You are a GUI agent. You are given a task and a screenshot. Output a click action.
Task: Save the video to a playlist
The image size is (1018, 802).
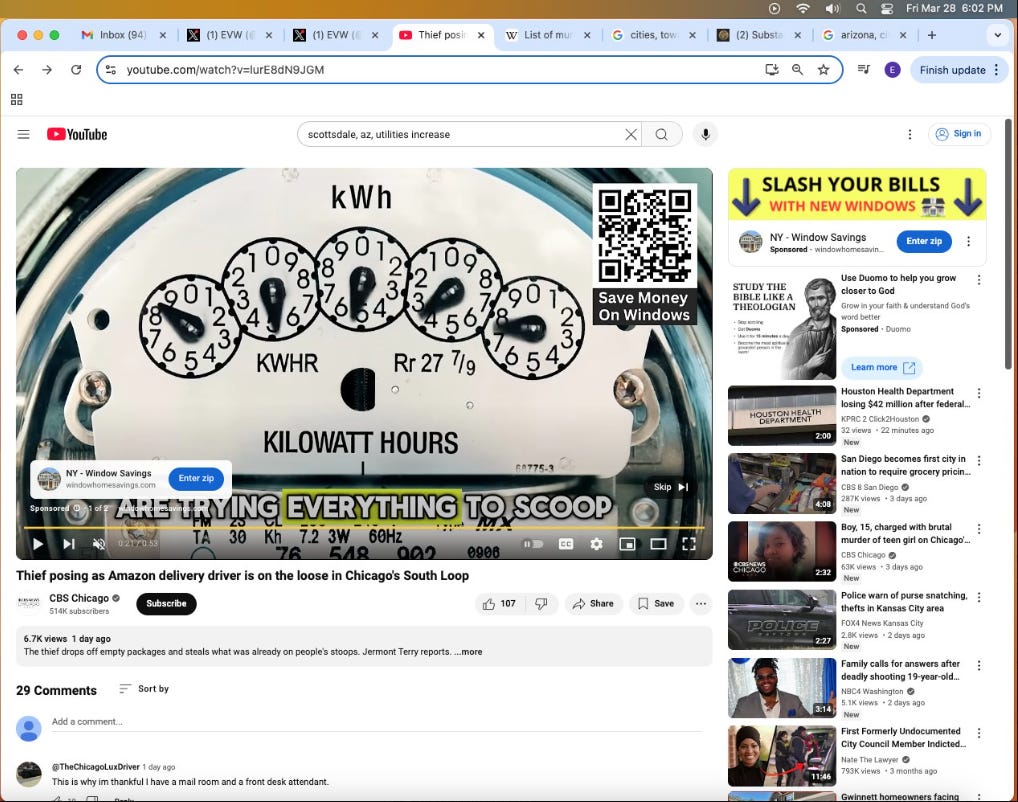click(x=656, y=604)
